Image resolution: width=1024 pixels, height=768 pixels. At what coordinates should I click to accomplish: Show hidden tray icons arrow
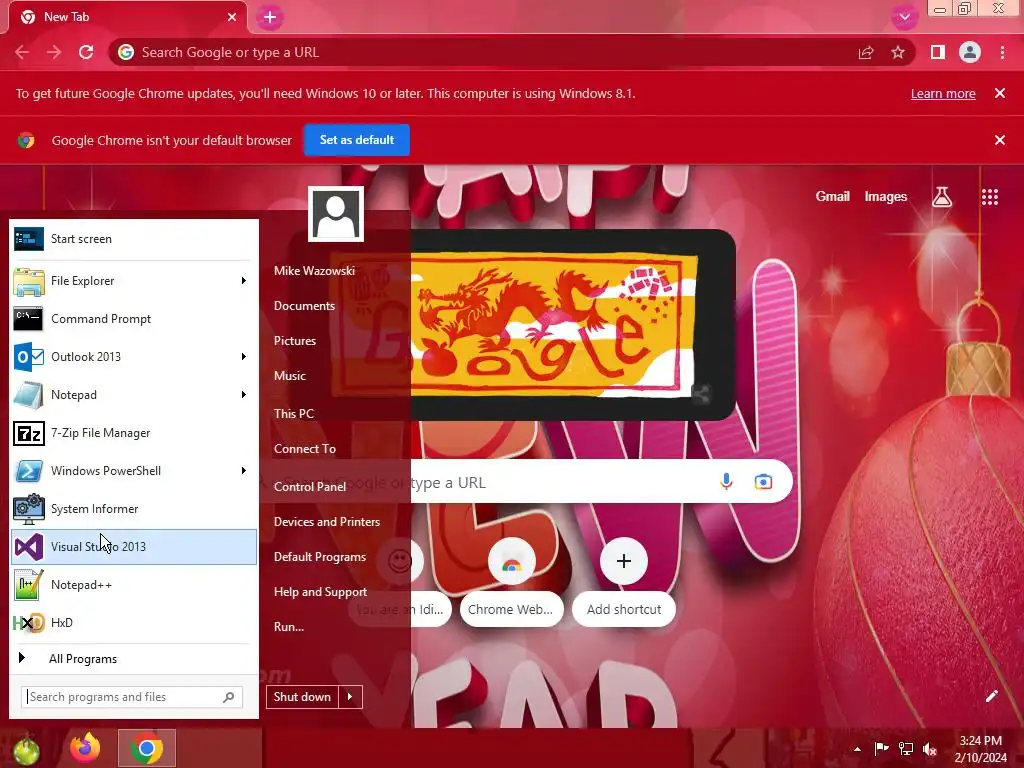[857, 749]
